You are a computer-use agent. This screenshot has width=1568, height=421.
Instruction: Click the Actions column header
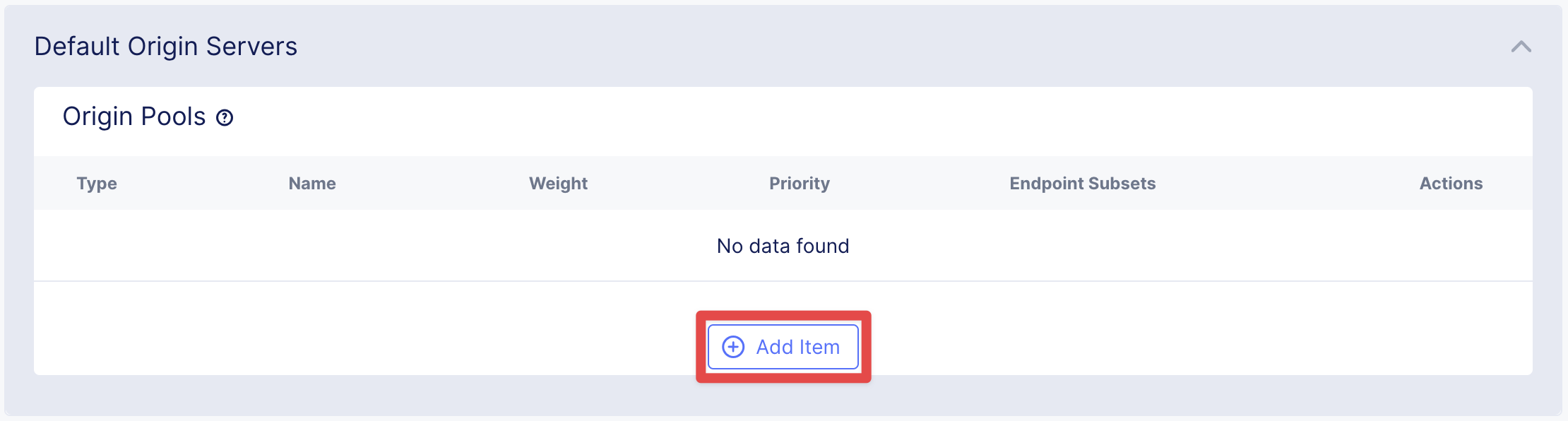(x=1451, y=184)
